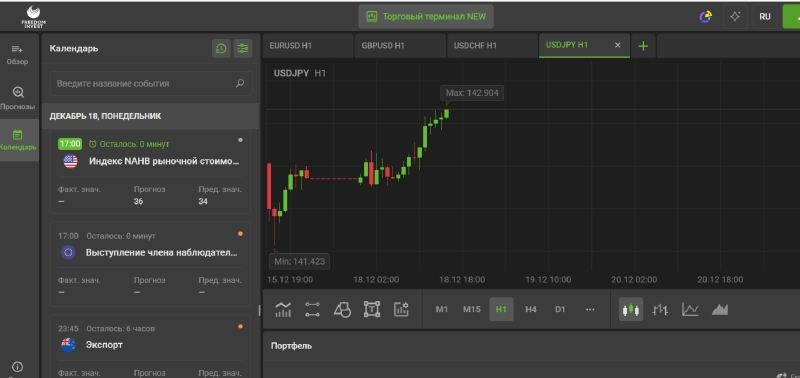Screen dimensions: 800x378
Task: Switch to USDCHF H1 tab
Action: pyautogui.click(x=492, y=45)
